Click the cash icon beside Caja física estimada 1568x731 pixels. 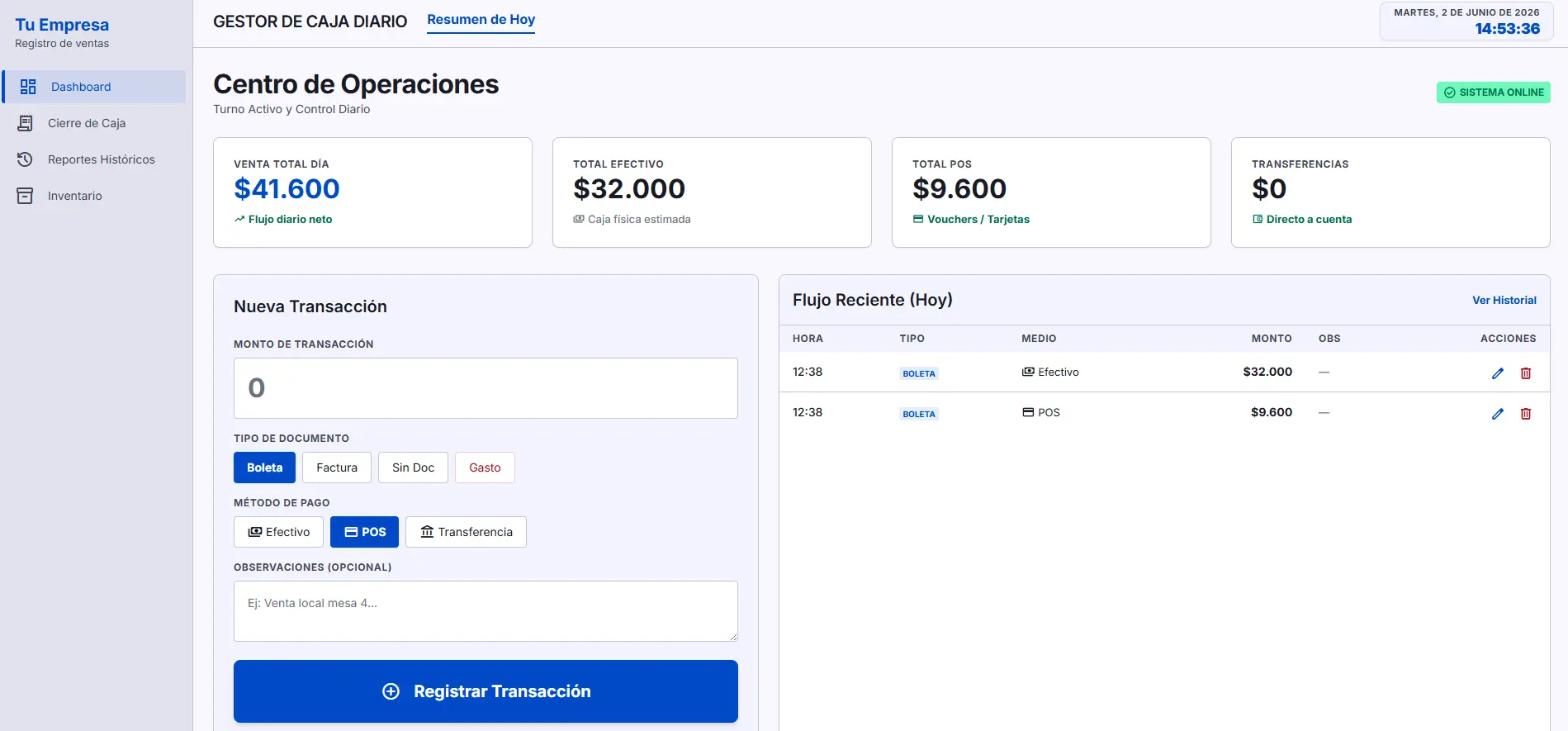click(x=579, y=219)
